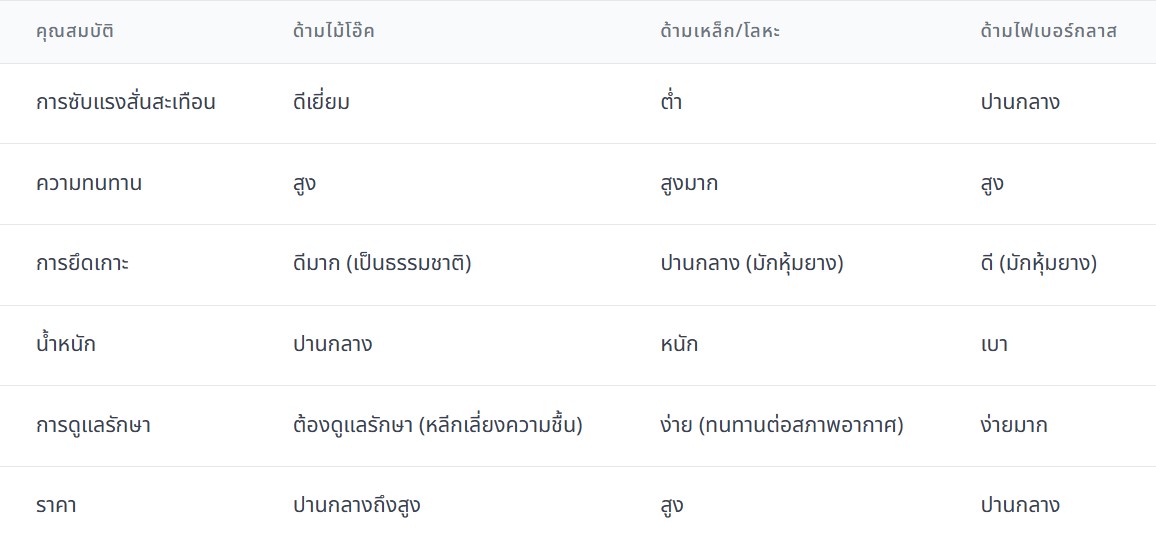Select the หนัก cell in น้ำหนัก row
Image resolution: width=1156 pixels, height=543 pixels.
(679, 345)
